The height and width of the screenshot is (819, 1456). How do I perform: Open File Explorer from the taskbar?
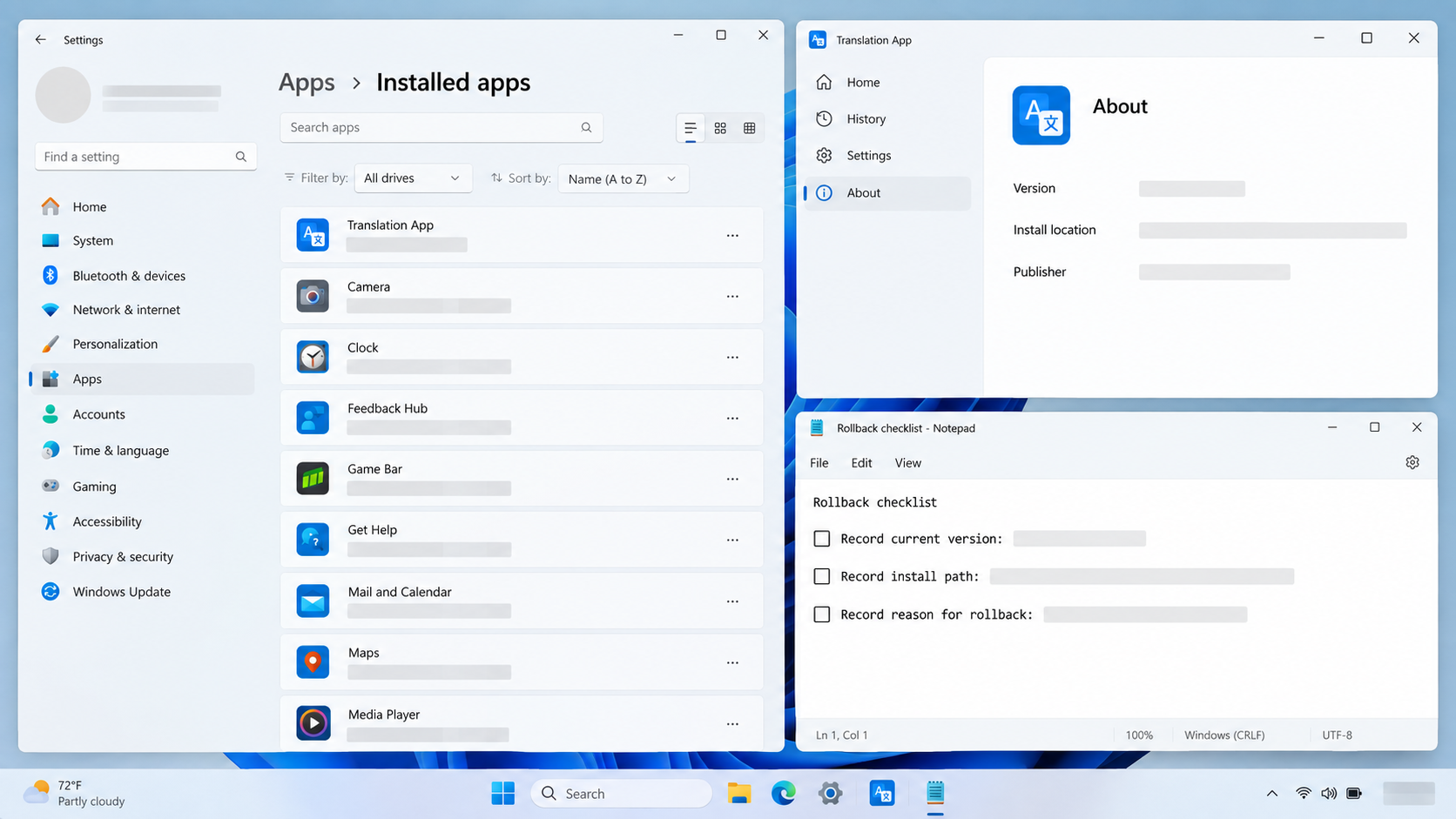[x=739, y=793]
